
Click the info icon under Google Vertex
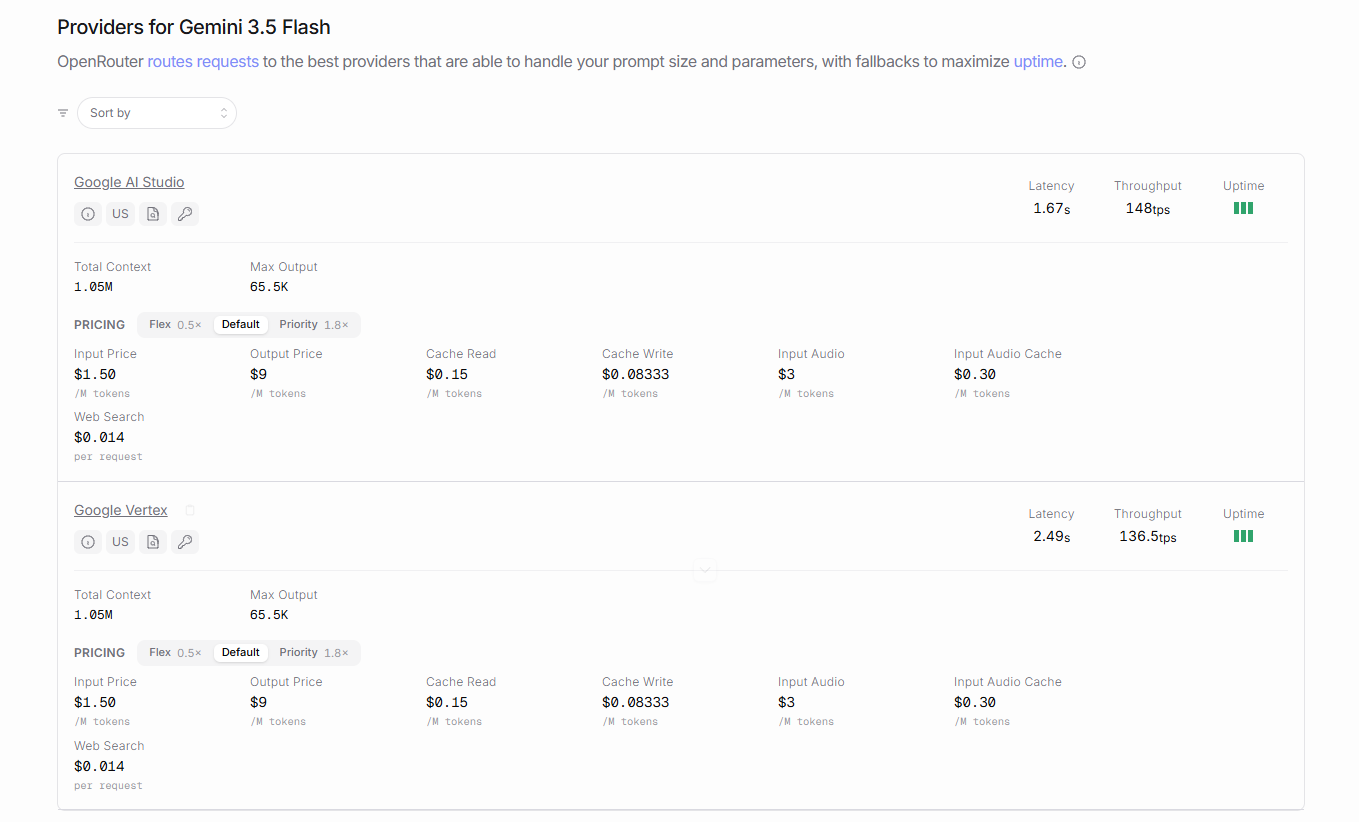click(88, 542)
